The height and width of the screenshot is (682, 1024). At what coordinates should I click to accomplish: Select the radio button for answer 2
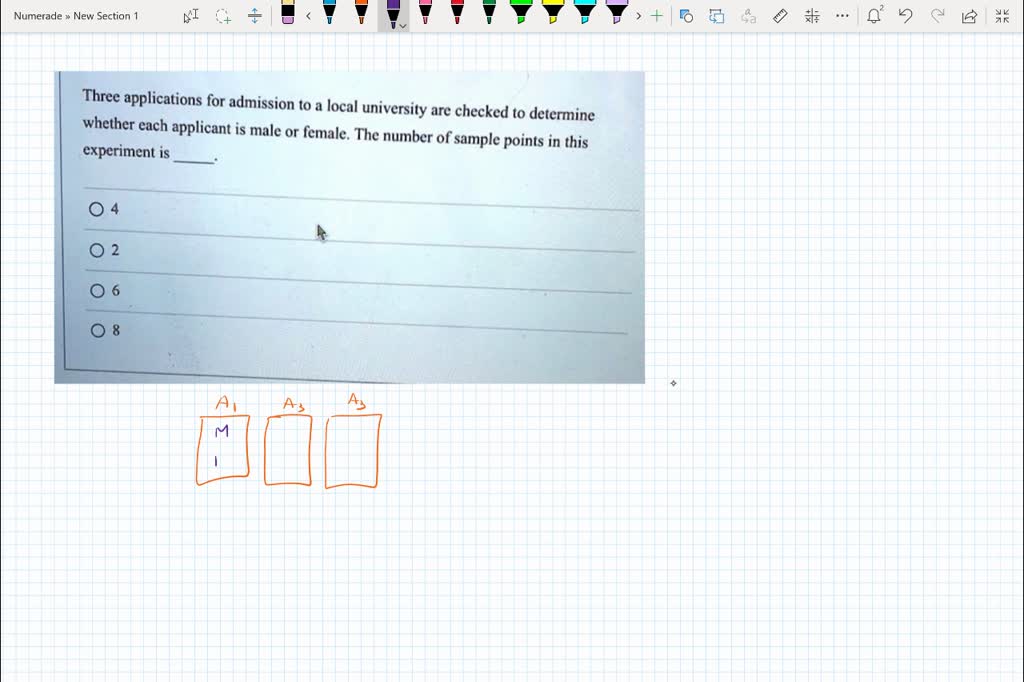[x=97, y=250]
